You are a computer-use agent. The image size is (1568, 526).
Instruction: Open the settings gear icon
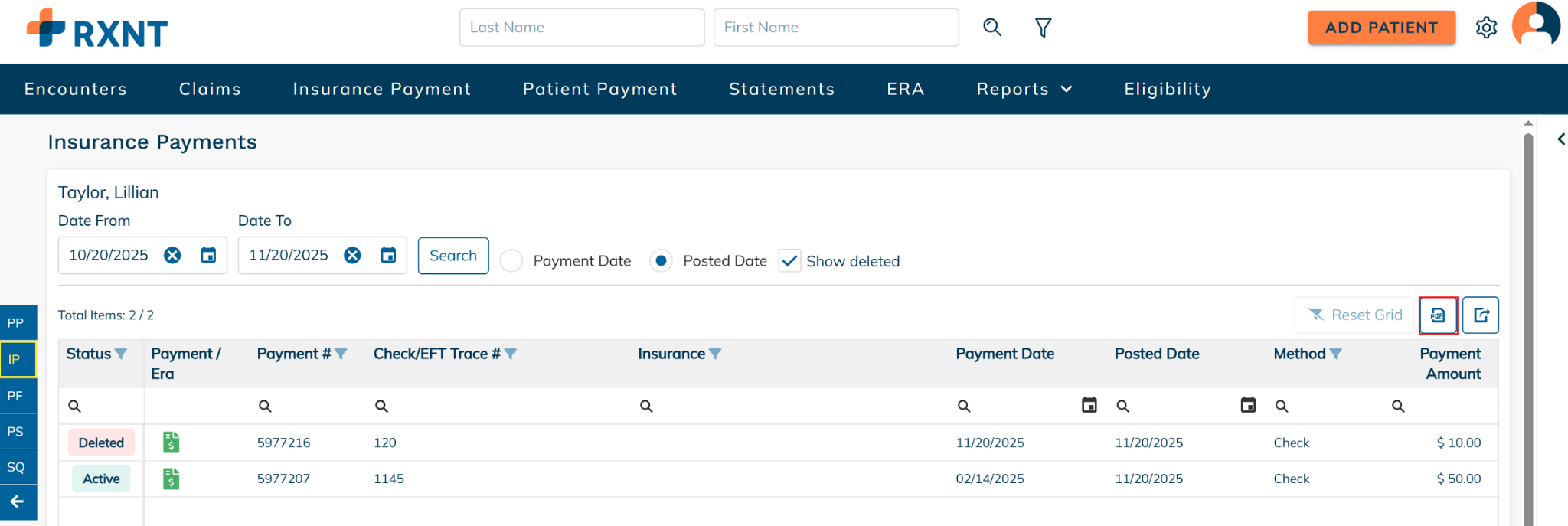(x=1486, y=28)
